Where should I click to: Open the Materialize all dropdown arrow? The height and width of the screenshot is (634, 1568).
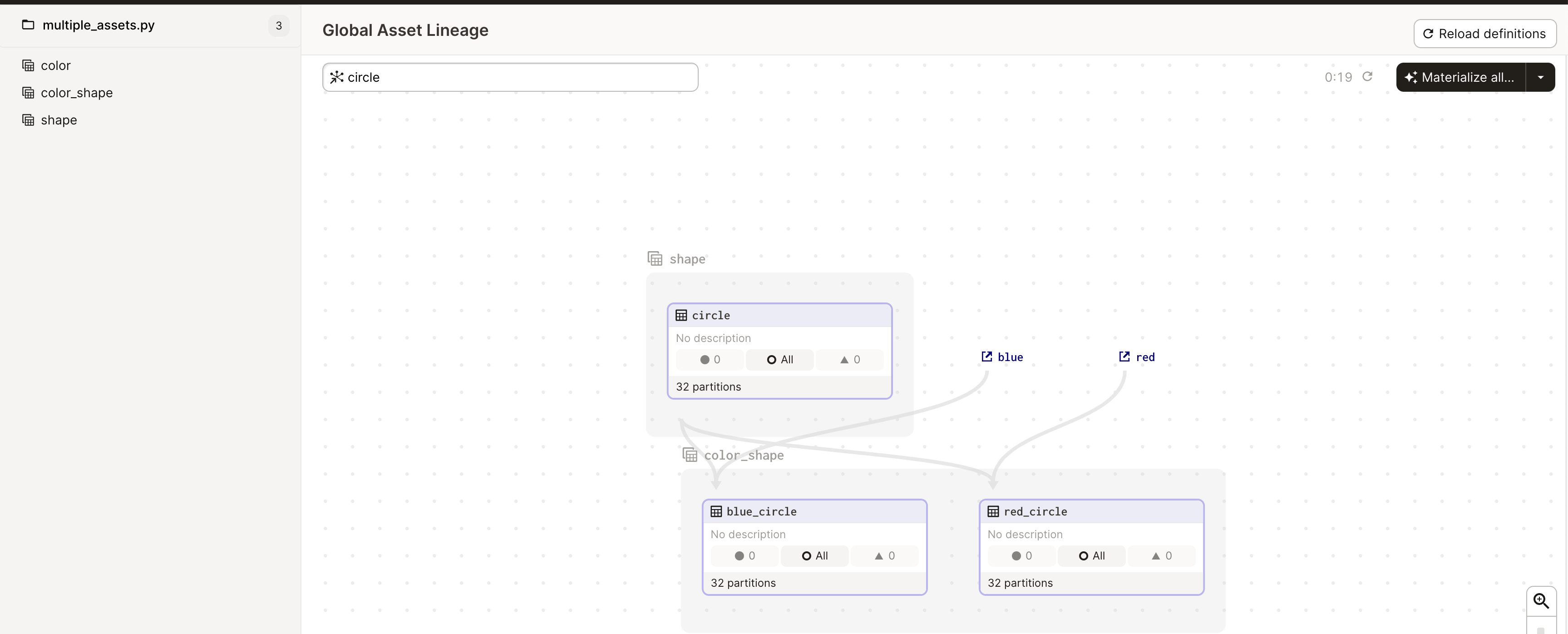point(1540,77)
